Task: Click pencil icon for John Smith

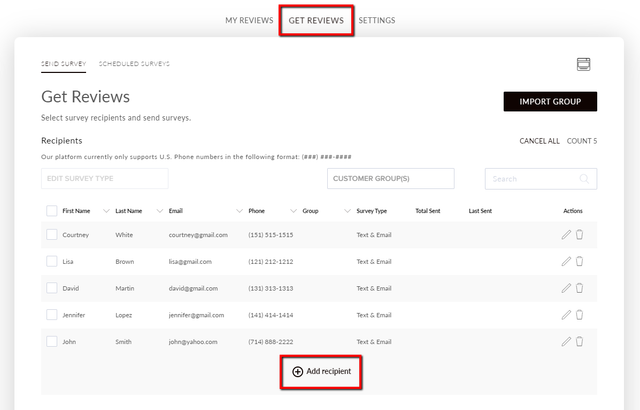Action: (566, 341)
